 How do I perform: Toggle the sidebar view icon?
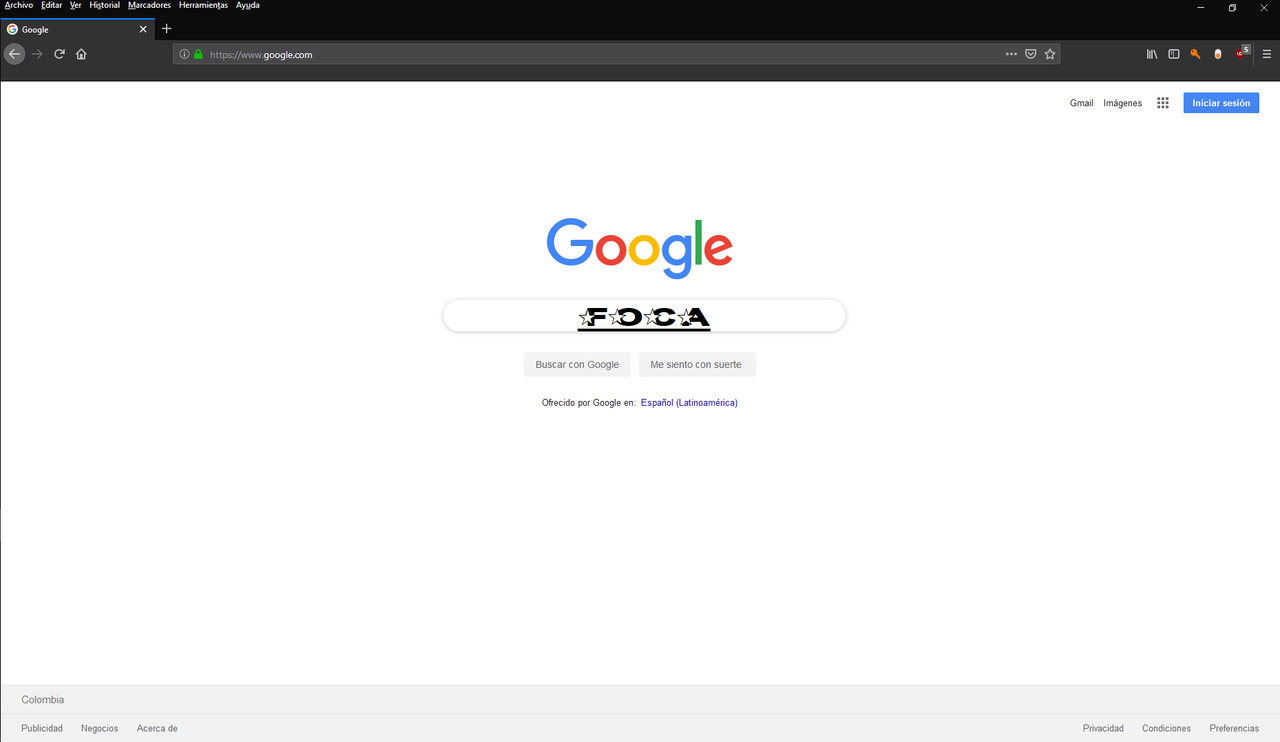tap(1174, 54)
